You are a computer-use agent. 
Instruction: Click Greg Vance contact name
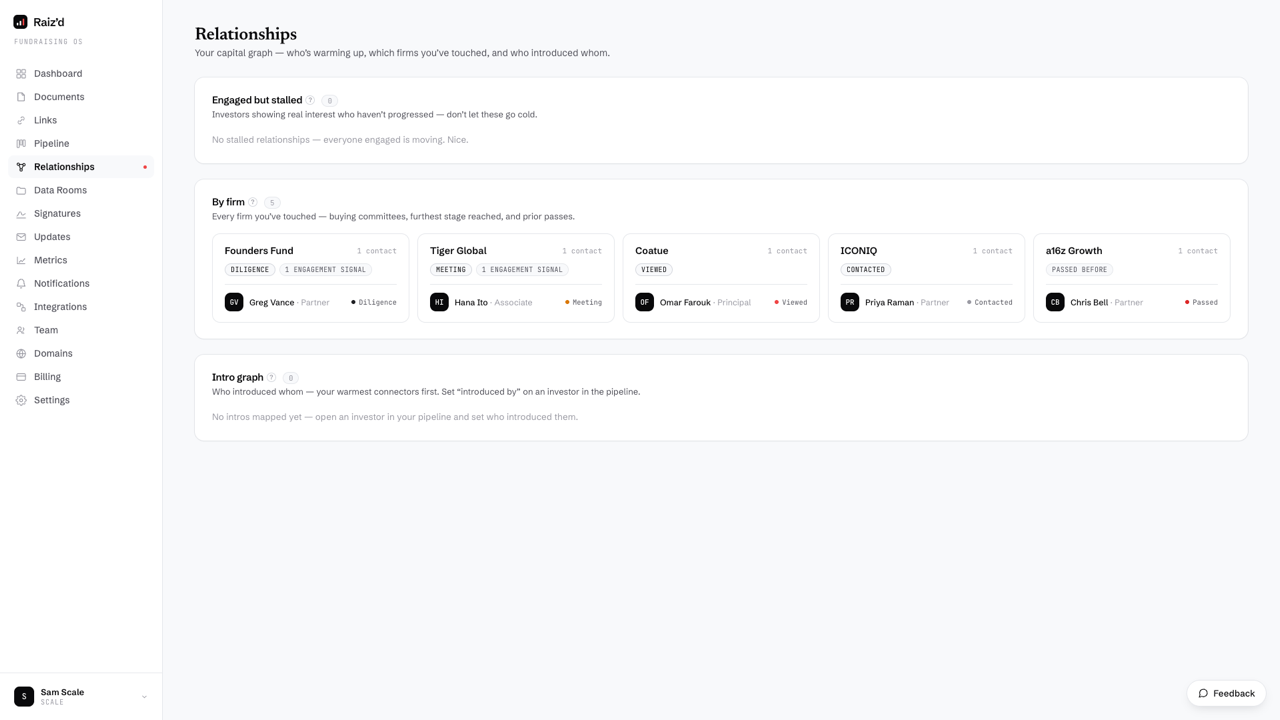[x=272, y=302]
